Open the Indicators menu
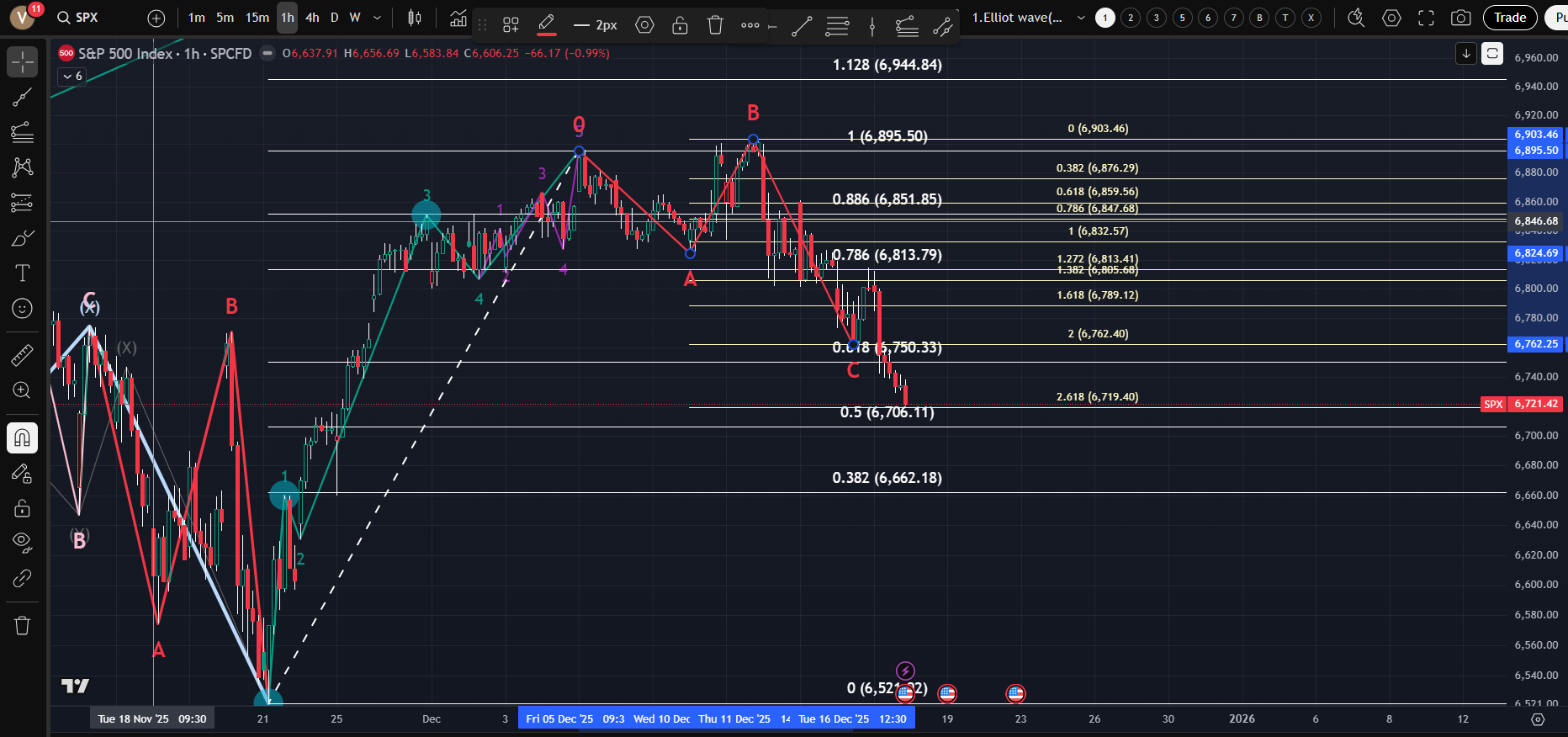1568x737 pixels. 458,18
